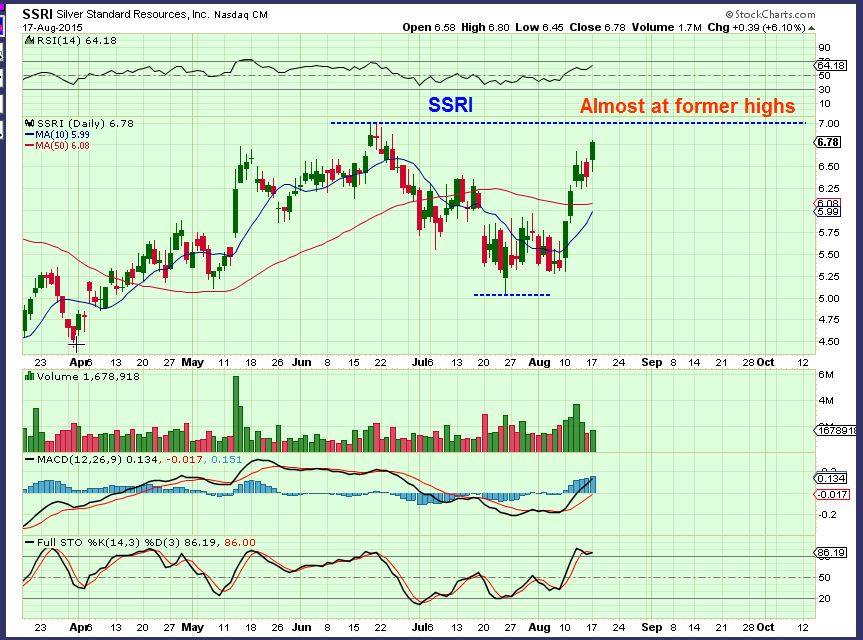Click the small triangle after the Chg percentage
This screenshot has height=640, width=863.
[x=812, y=28]
